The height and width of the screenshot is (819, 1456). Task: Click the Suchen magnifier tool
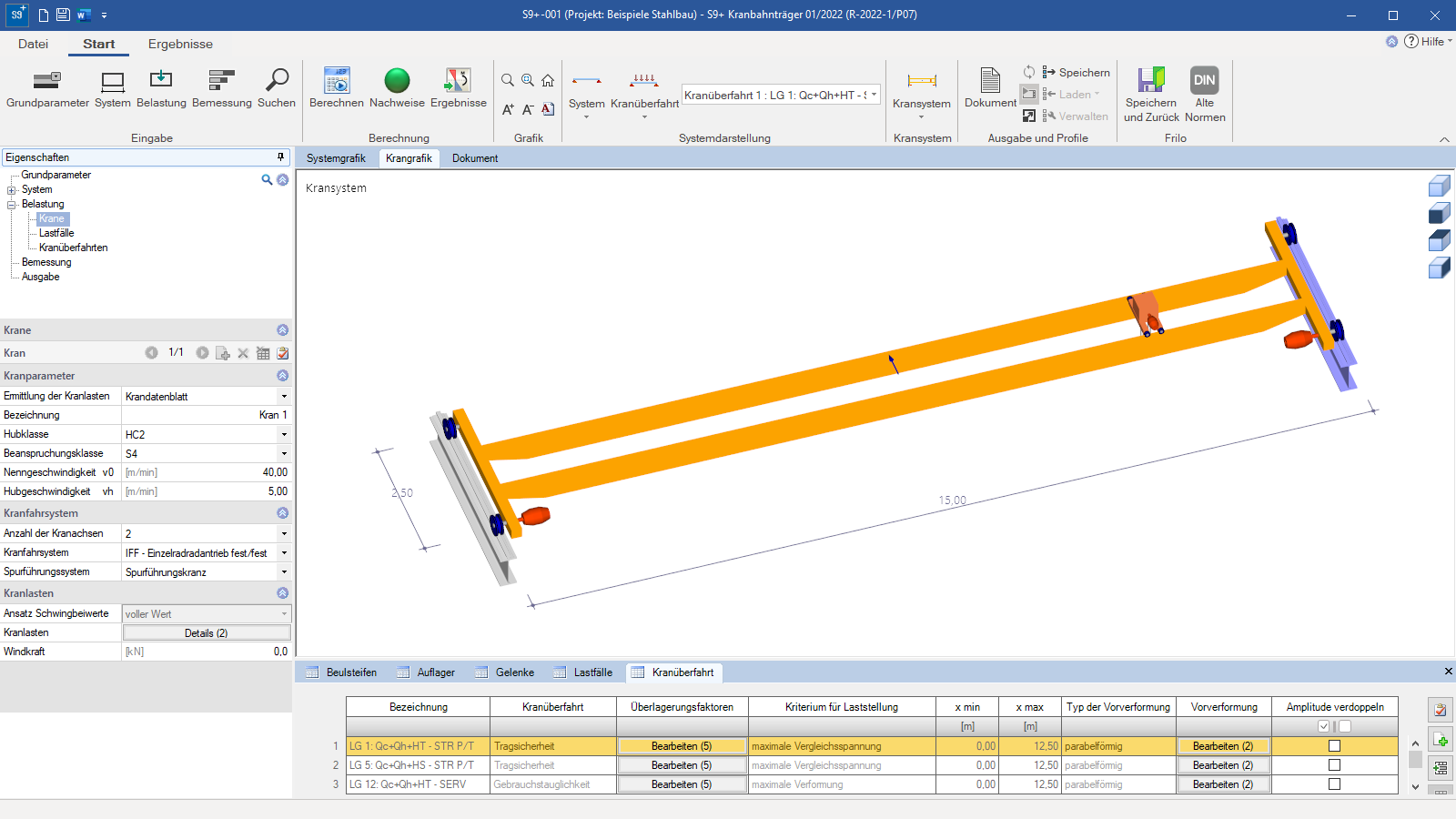[277, 88]
